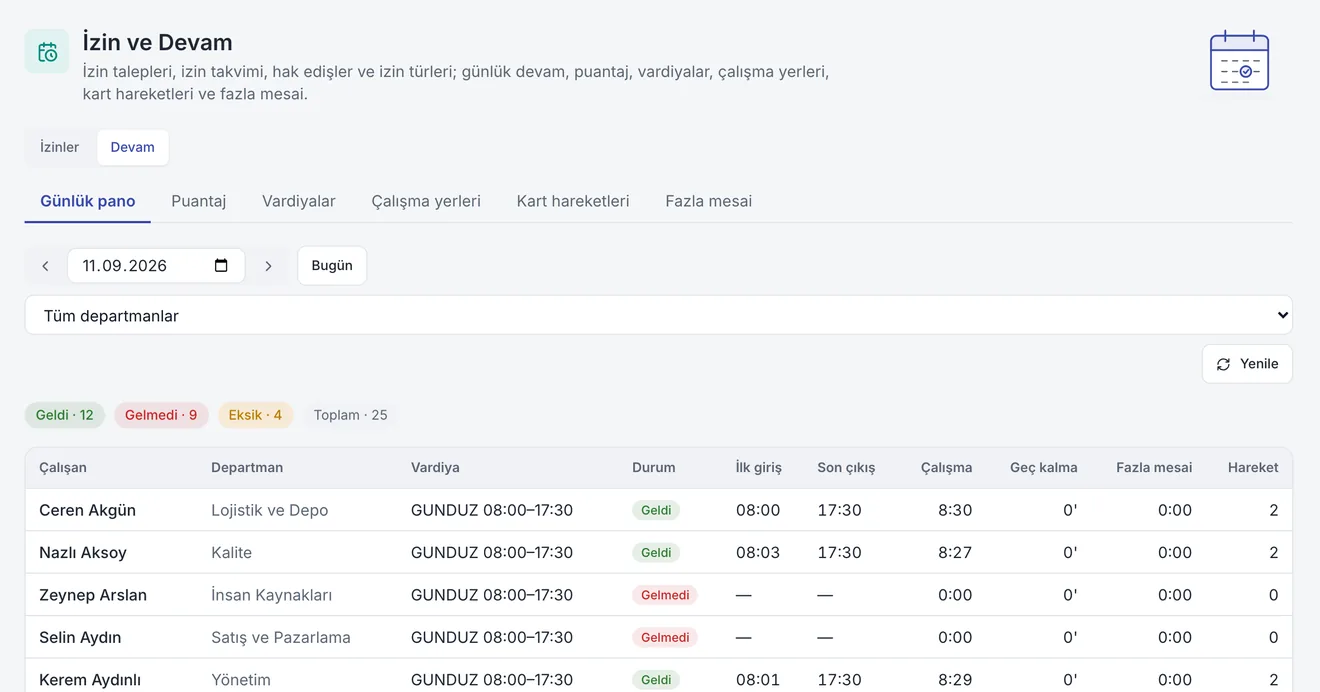Open the Puantaj tab
Viewport: 1320px width, 692px height.
199,201
